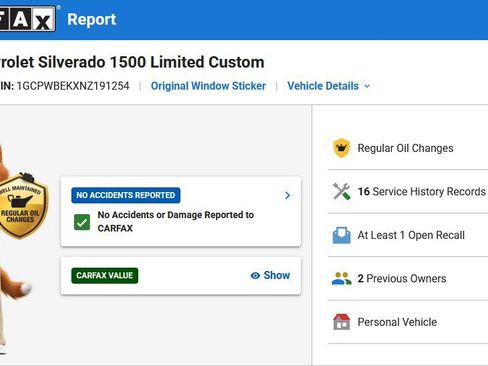Click the Silverado 1500 Limited Custom title
The height and width of the screenshot is (366, 488).
[132, 62]
